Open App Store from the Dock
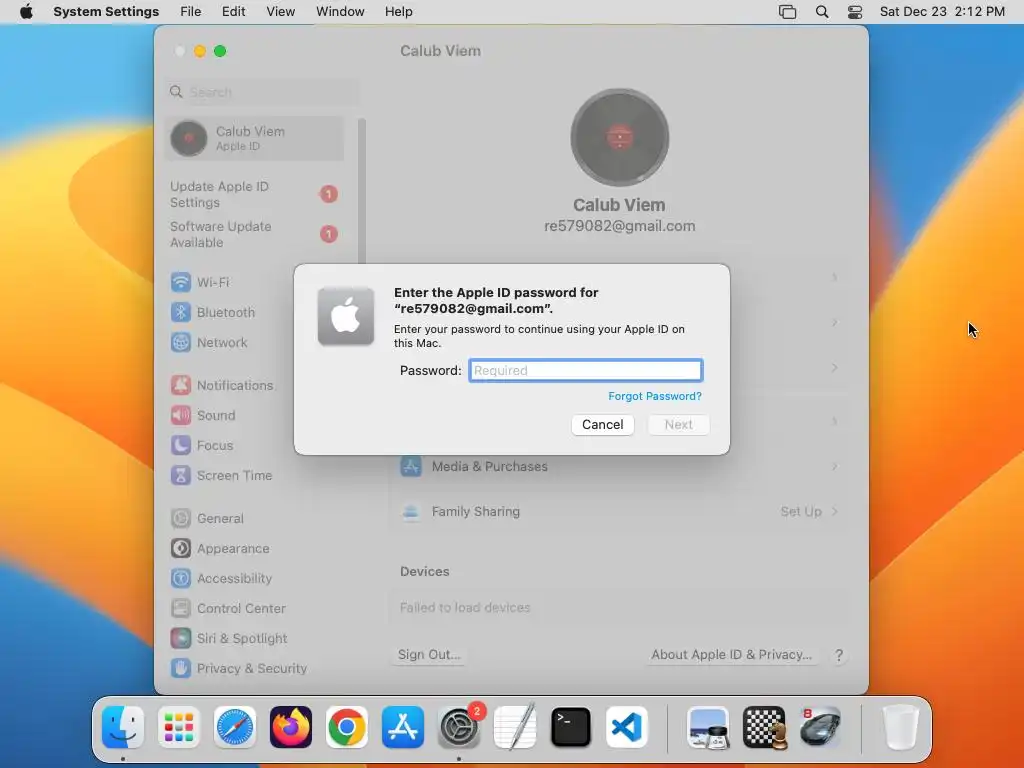1024x768 pixels. [x=403, y=727]
